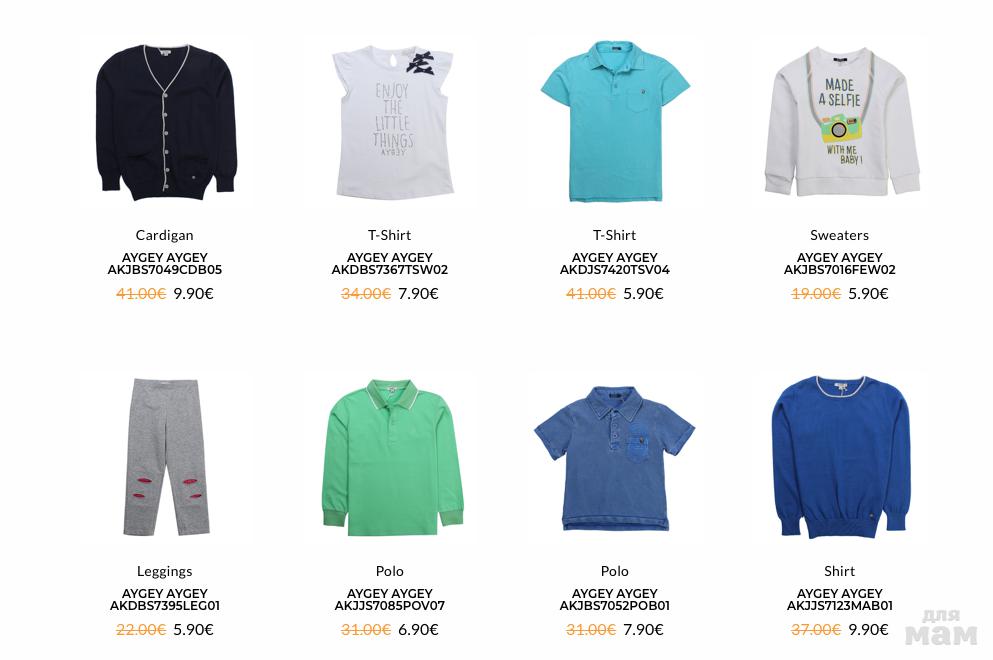Open the turquoise polo T-Shirt image
993x660 pixels.
(615, 122)
